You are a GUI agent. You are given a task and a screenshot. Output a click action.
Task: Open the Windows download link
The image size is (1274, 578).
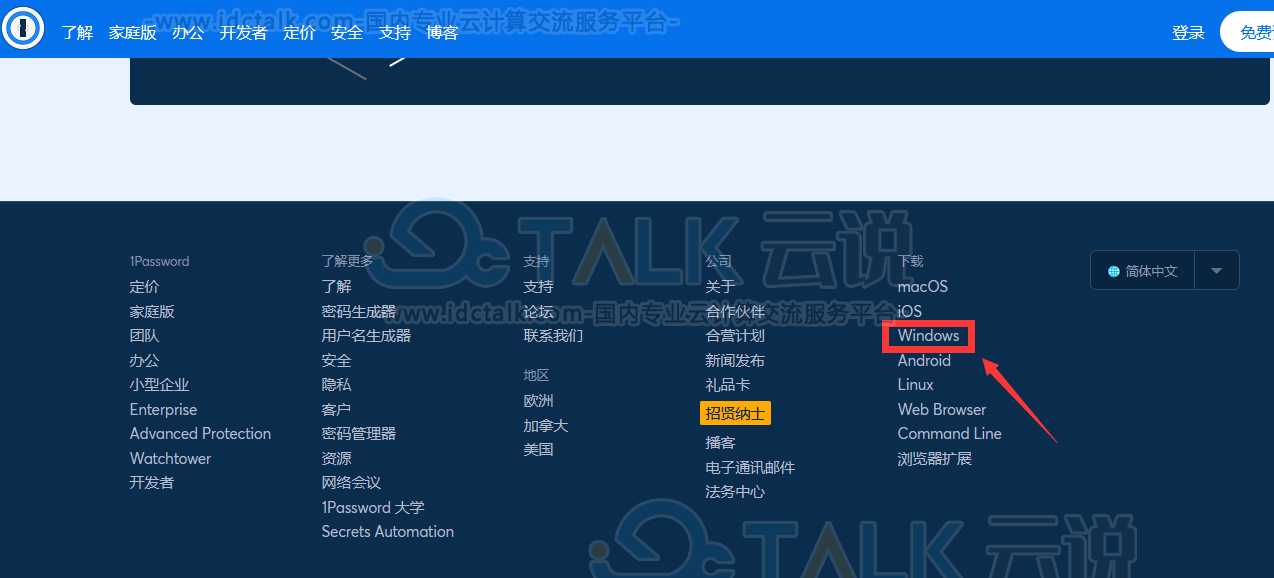(929, 336)
